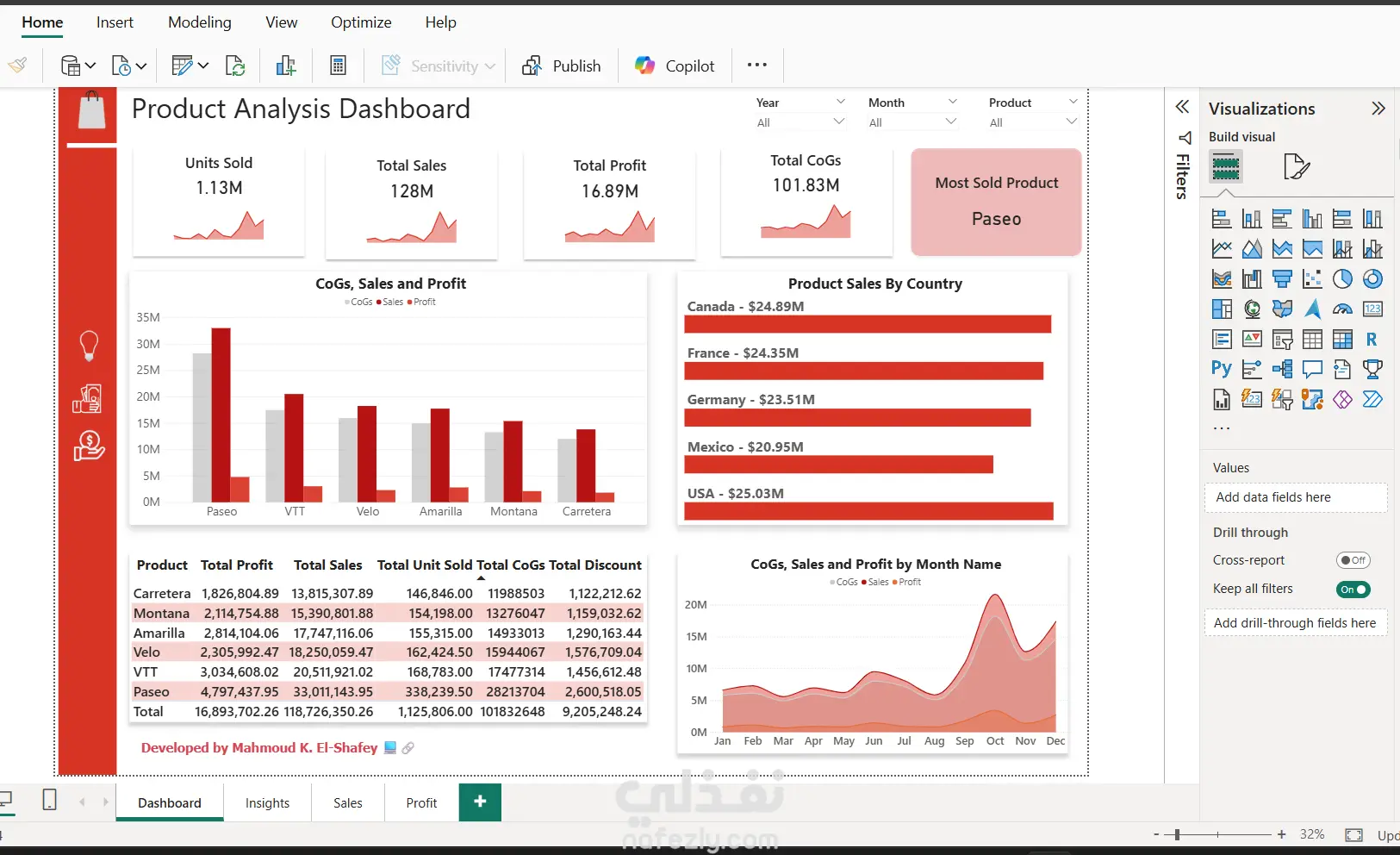Click the hand-with-dollar-coin icon in red sidebar

point(89,446)
